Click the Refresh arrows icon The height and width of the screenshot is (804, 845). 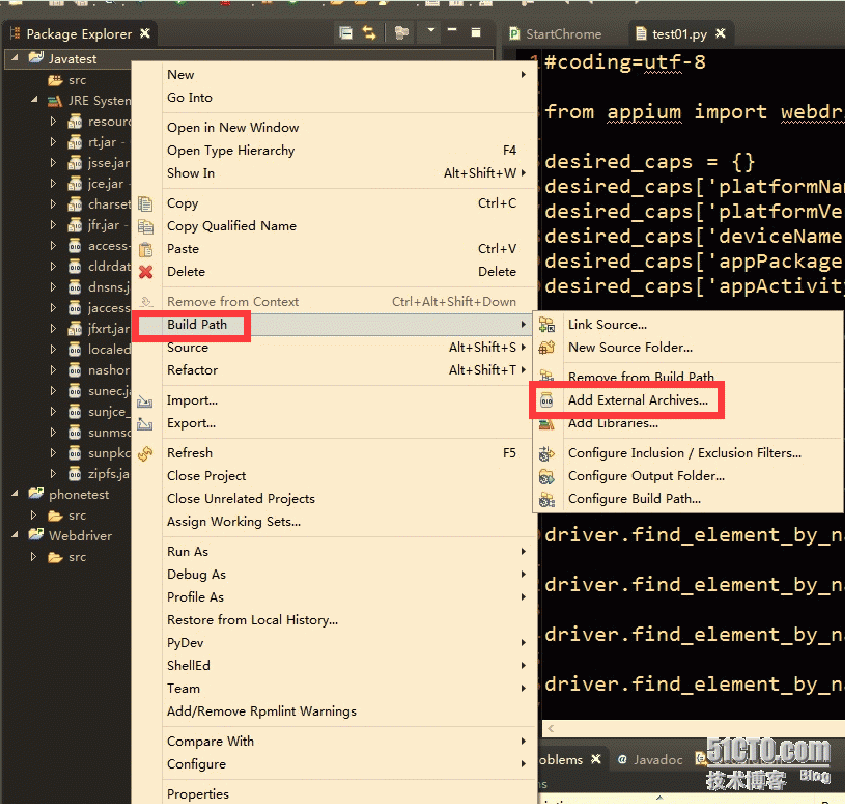(x=145, y=453)
